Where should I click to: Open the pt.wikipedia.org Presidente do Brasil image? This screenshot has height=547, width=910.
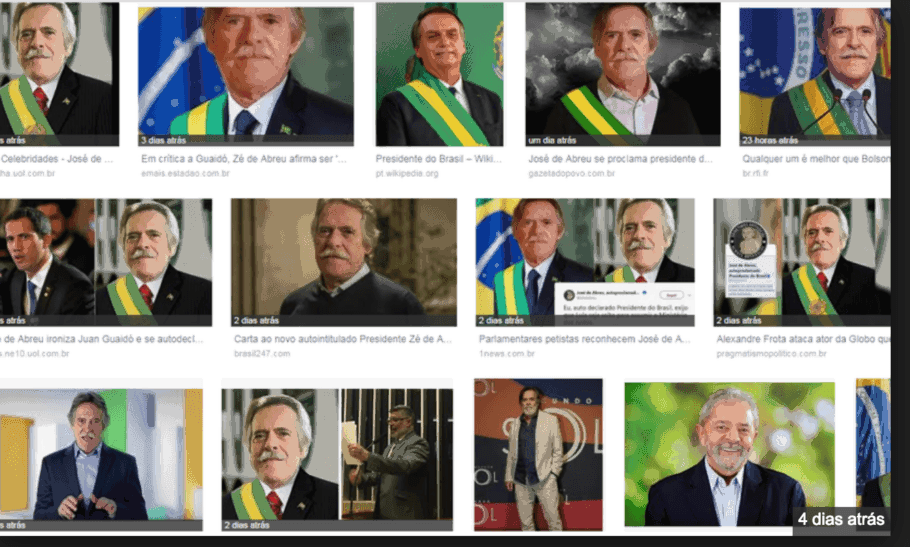coord(439,74)
